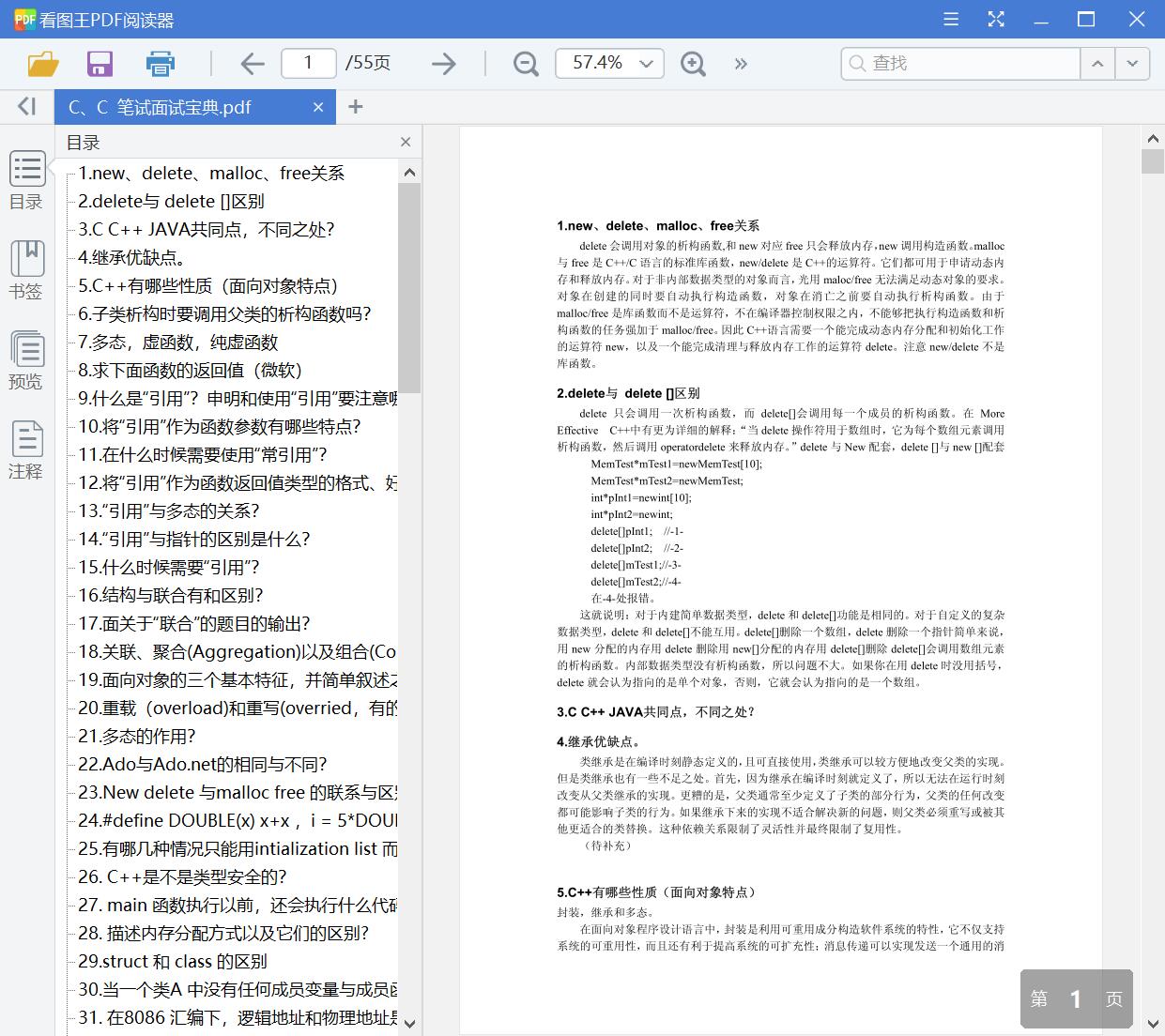Zoom out on the page
This screenshot has height=1036, width=1165.
tap(525, 63)
